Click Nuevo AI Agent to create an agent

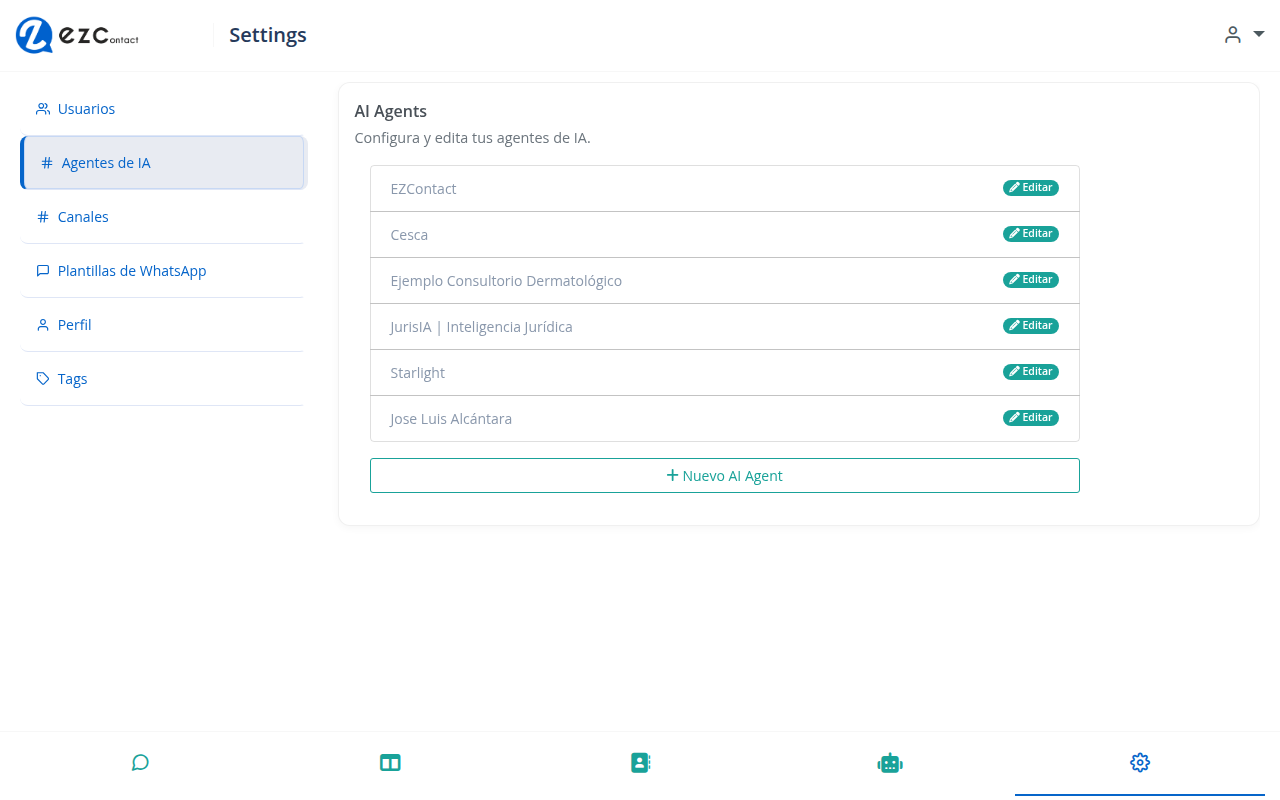pyautogui.click(x=724, y=475)
